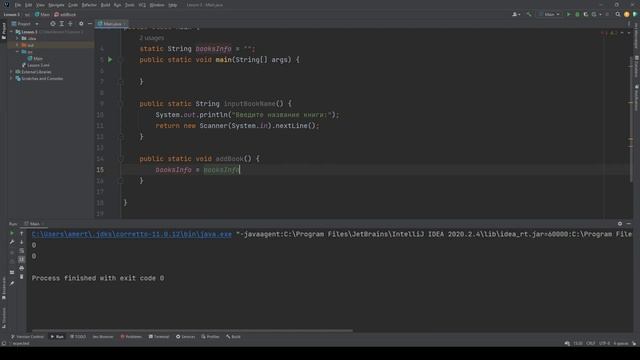Open the Code menu
640x360 pixels.
coord(73,5)
